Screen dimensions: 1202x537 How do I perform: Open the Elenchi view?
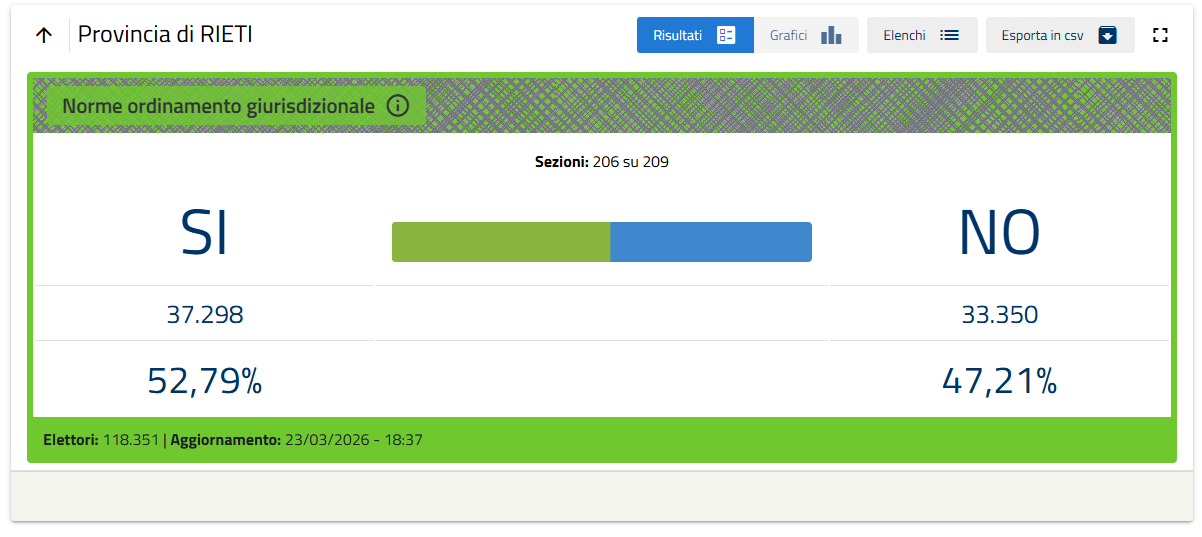(905, 35)
